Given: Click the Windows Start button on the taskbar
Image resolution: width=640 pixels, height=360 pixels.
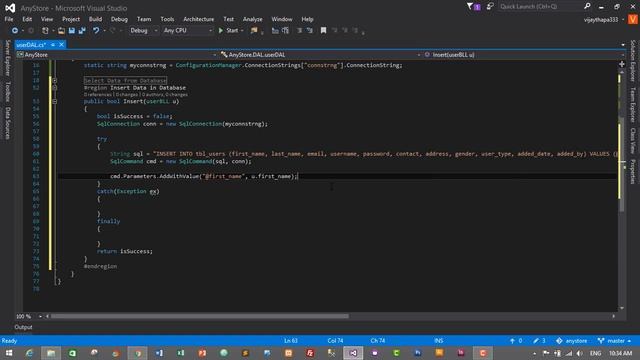Looking at the screenshot, I should (9, 353).
